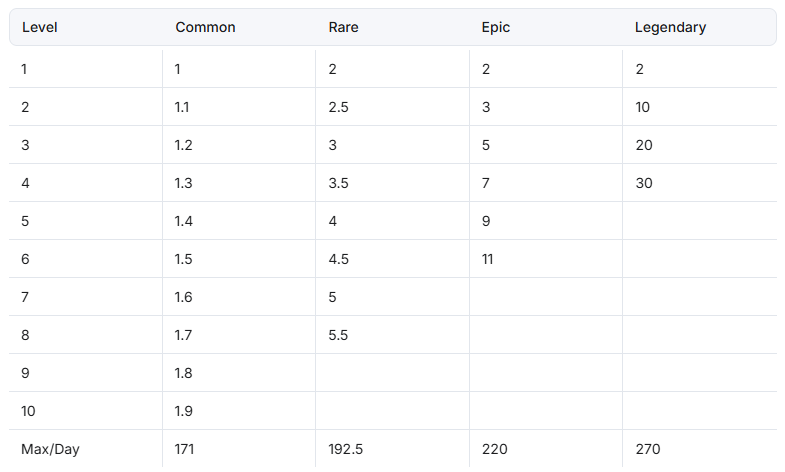Viewport: 785px width, 472px height.
Task: Select Legendary Max/Day value 270
Action: tap(648, 449)
